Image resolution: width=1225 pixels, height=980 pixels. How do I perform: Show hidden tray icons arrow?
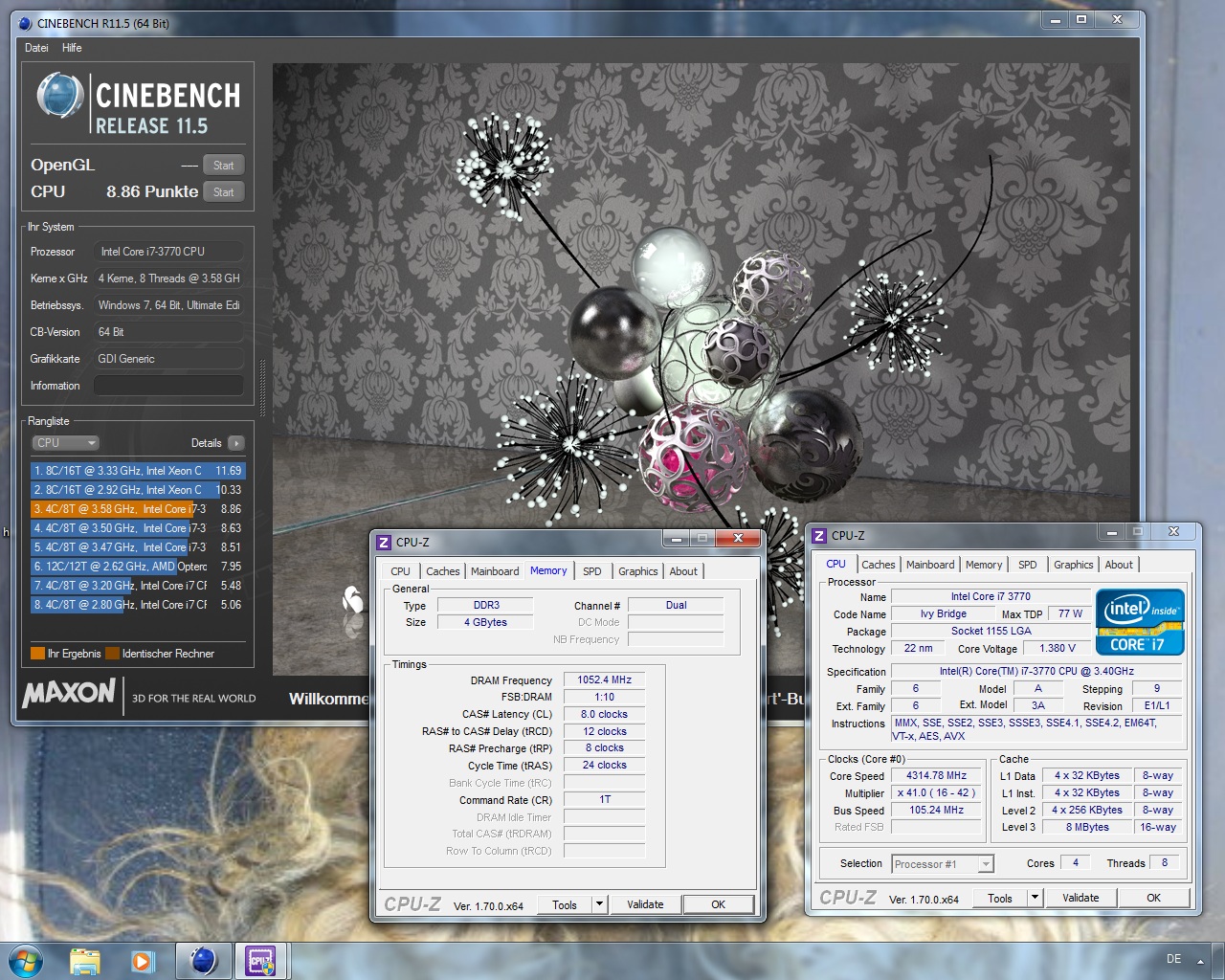click(x=1200, y=961)
